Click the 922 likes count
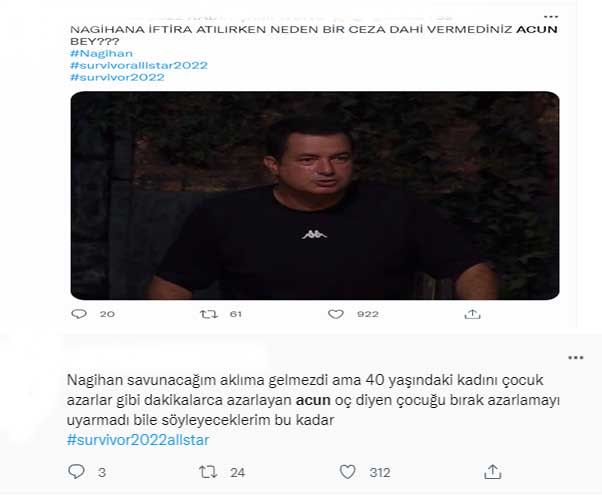The width and height of the screenshot is (602, 498). click(368, 314)
